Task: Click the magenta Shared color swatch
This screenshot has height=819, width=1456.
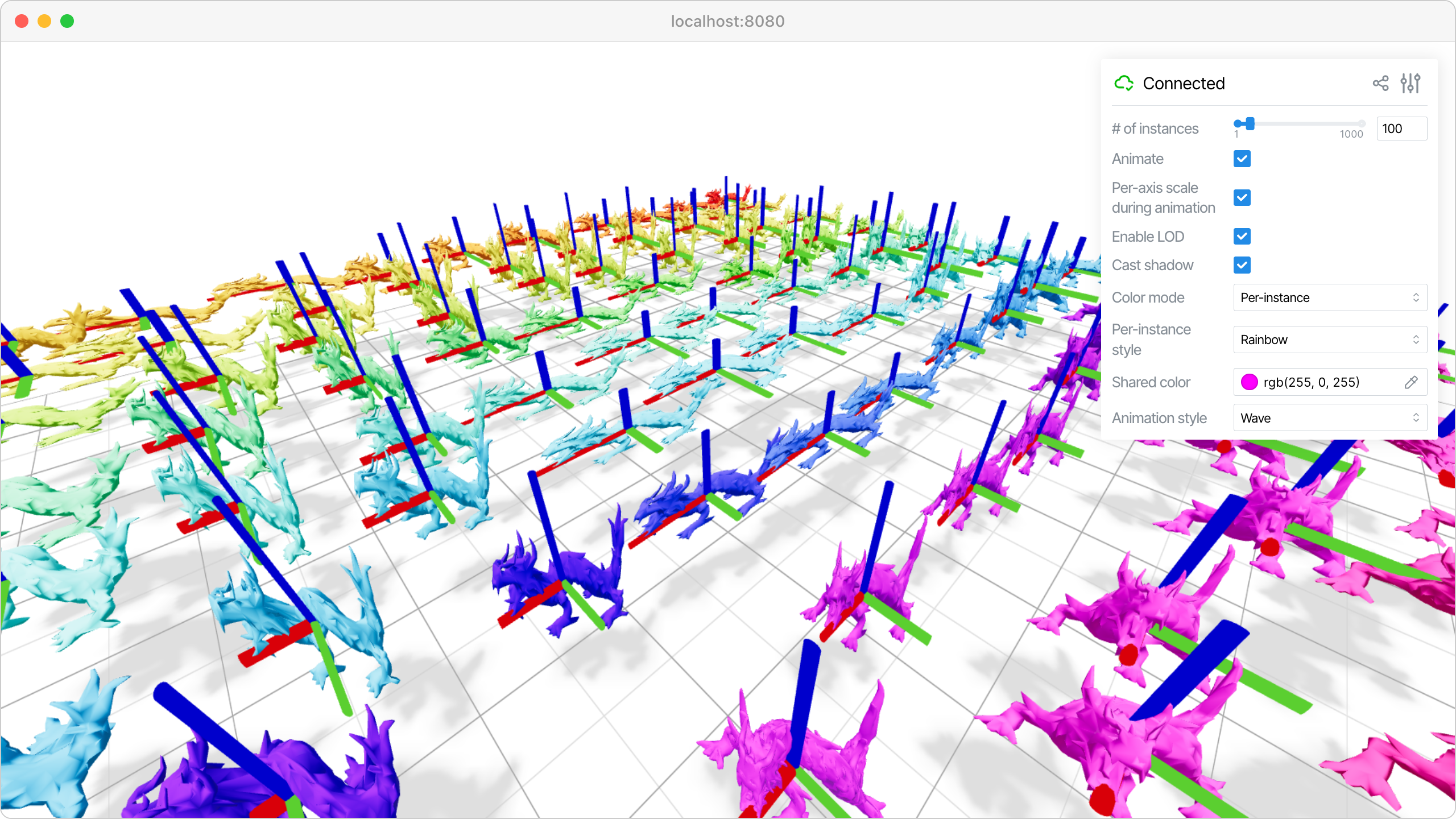Action: [x=1249, y=382]
